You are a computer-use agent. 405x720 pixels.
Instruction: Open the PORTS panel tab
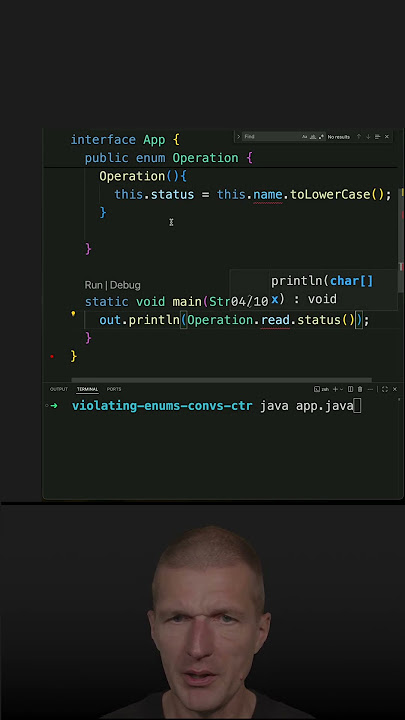coord(114,389)
